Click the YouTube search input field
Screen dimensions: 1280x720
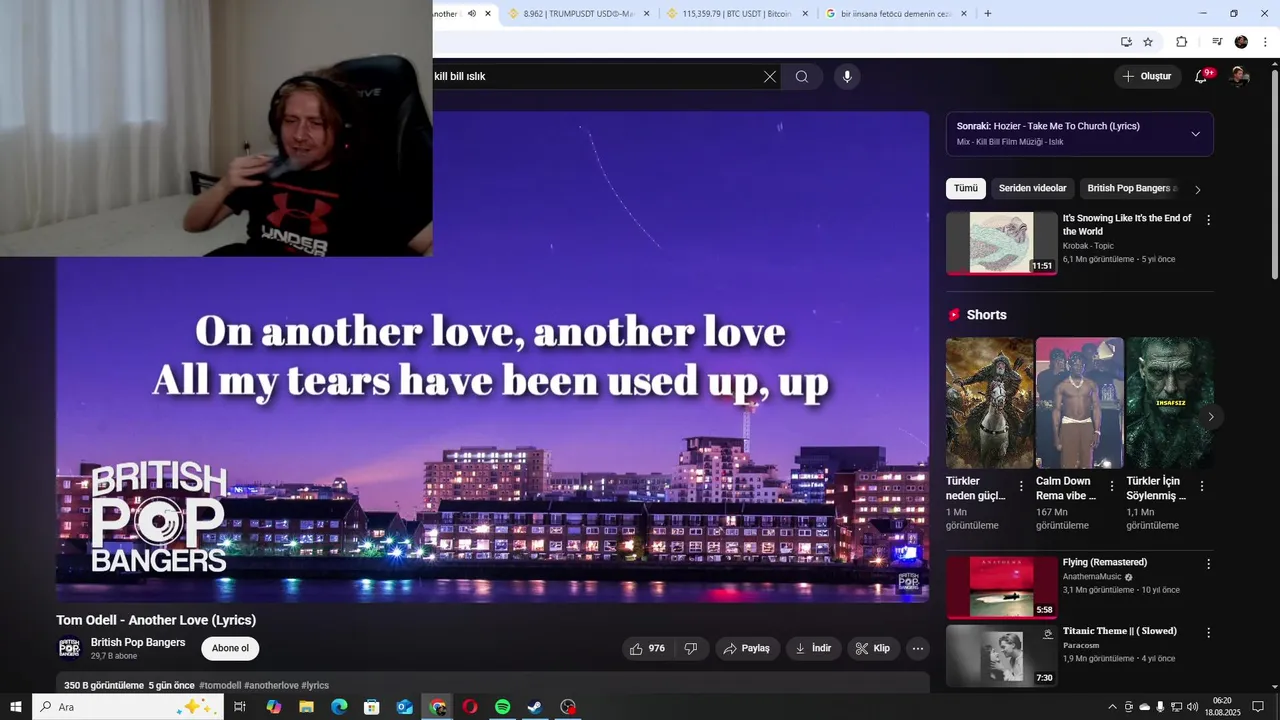[595, 76]
